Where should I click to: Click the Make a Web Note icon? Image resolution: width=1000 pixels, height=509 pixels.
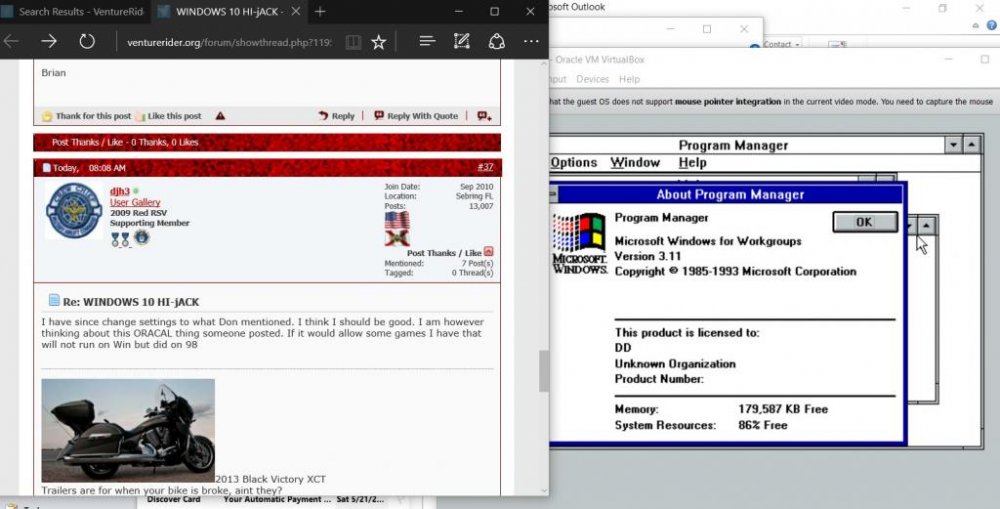461,41
